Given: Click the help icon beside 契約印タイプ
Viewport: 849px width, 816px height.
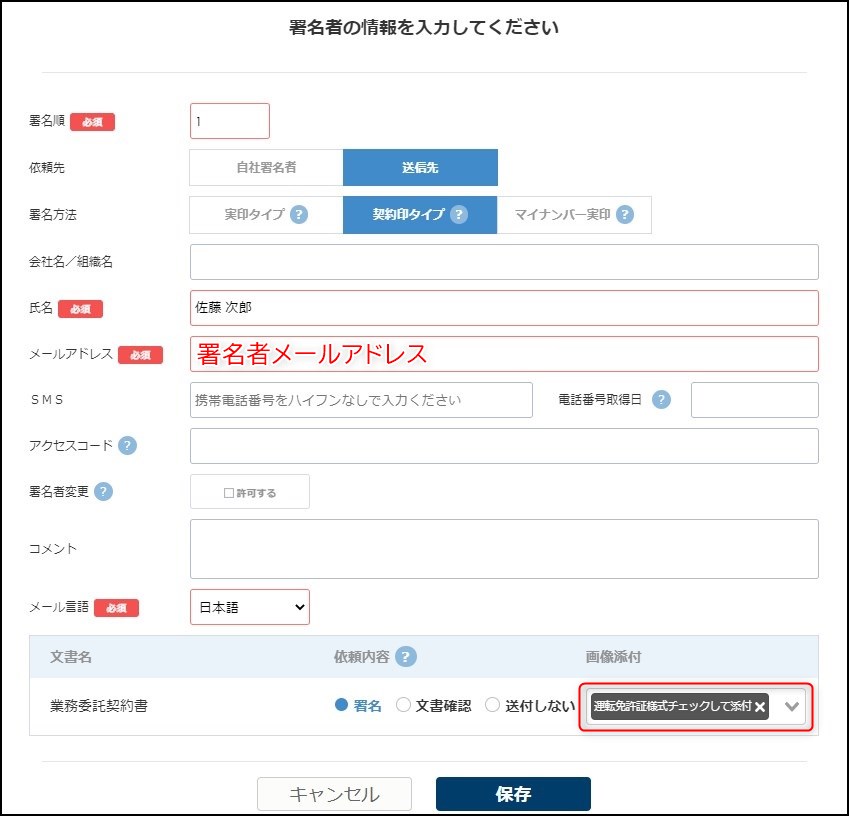Looking at the screenshot, I should point(458,214).
